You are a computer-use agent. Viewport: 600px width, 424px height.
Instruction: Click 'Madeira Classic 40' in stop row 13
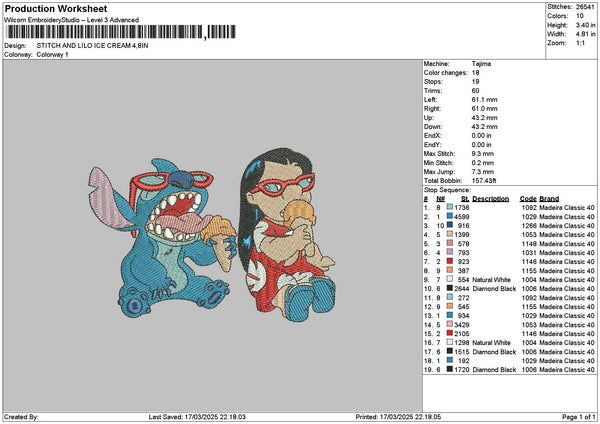click(x=567, y=316)
